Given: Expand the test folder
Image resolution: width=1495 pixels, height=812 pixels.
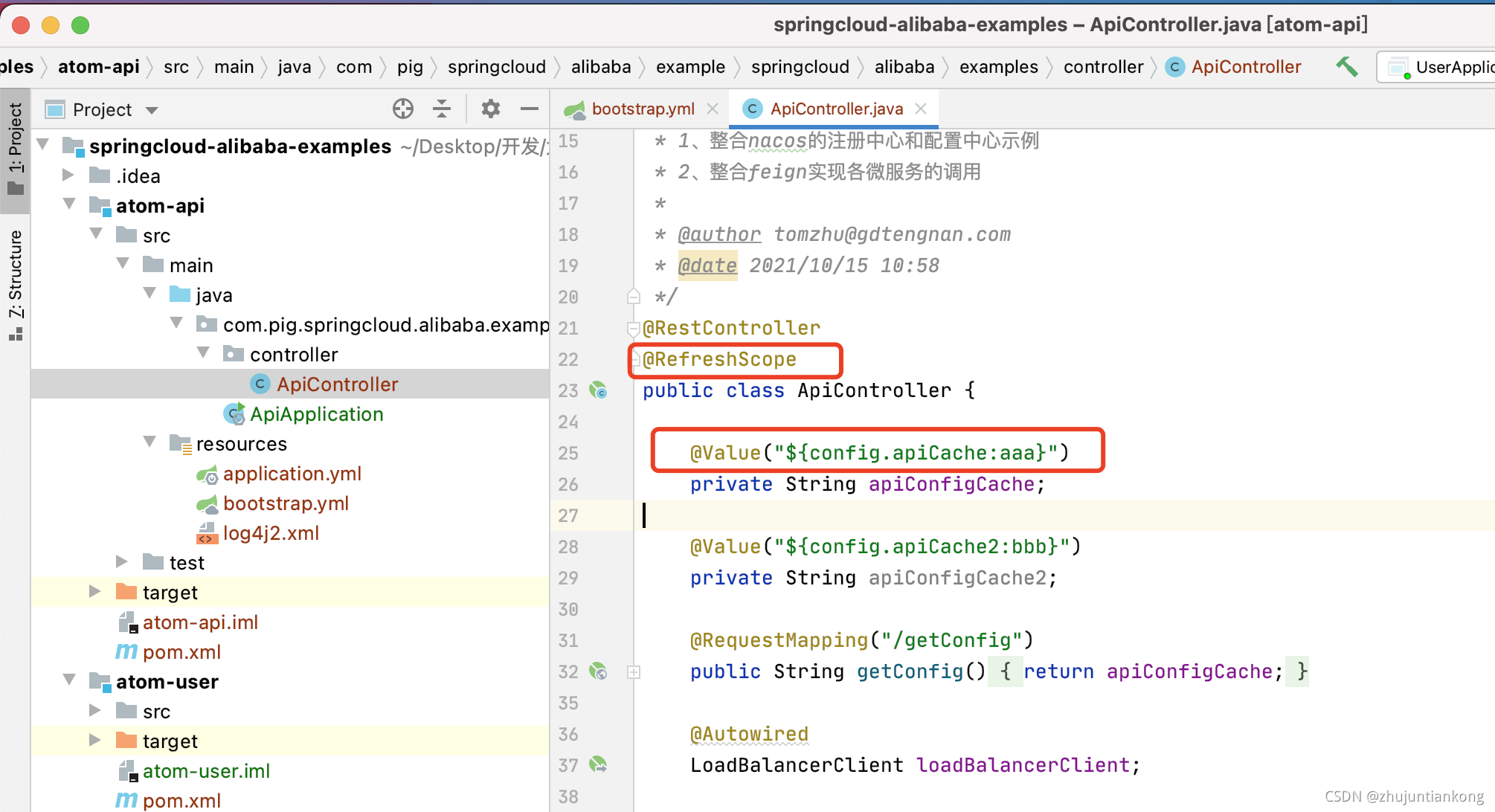Looking at the screenshot, I should click(x=122, y=561).
